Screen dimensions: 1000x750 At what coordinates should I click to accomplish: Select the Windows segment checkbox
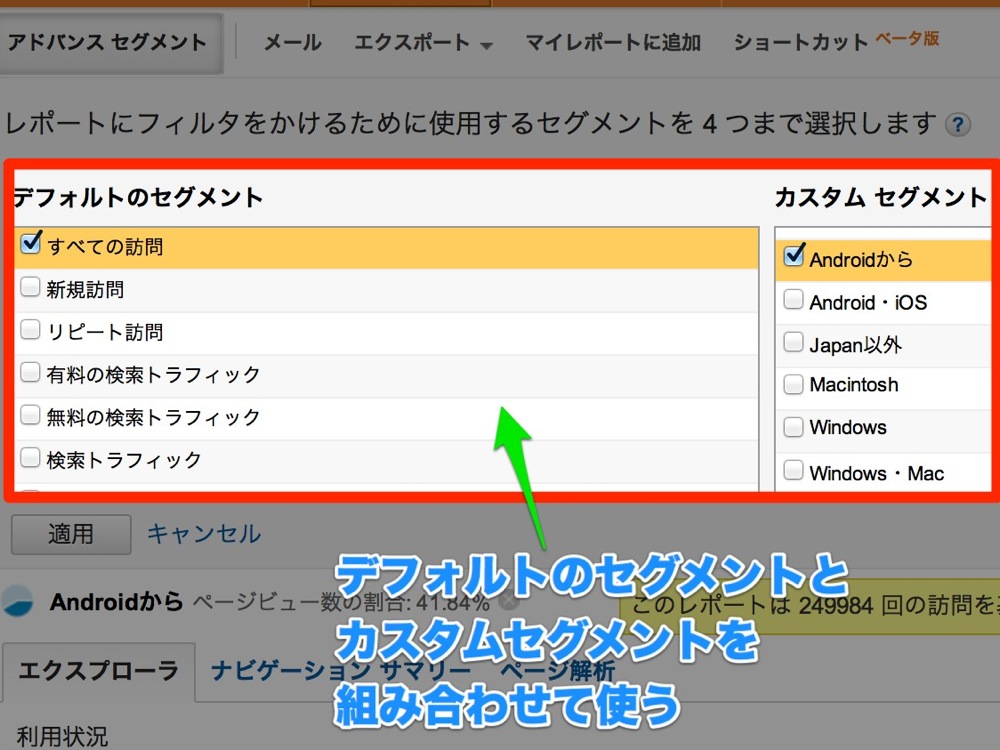pos(793,427)
